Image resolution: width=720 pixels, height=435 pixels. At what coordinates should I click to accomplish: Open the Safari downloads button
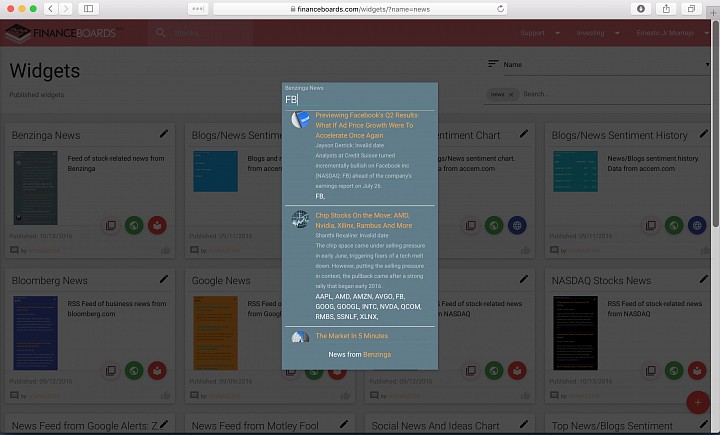[x=641, y=9]
